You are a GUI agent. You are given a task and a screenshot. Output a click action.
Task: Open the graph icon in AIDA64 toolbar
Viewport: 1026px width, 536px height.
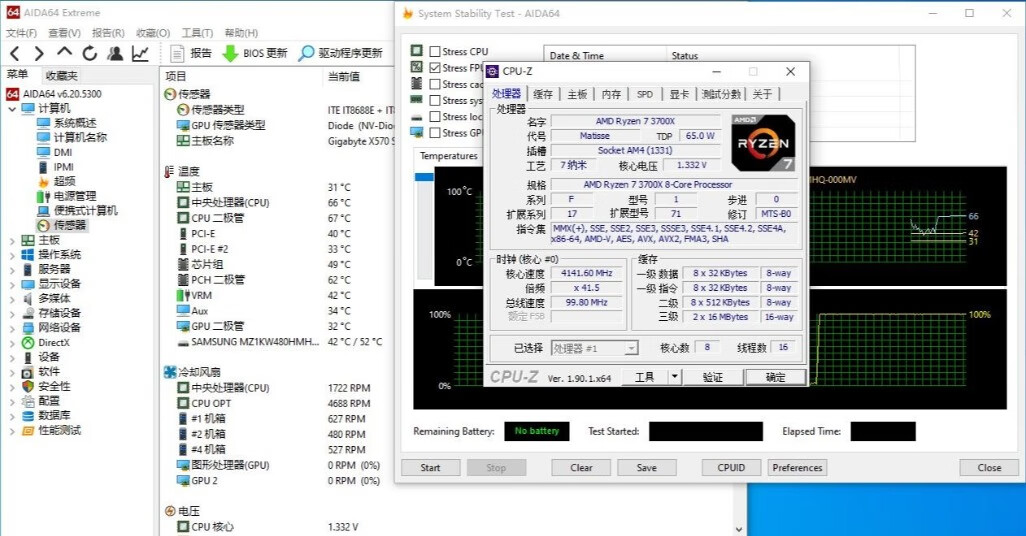click(x=140, y=53)
